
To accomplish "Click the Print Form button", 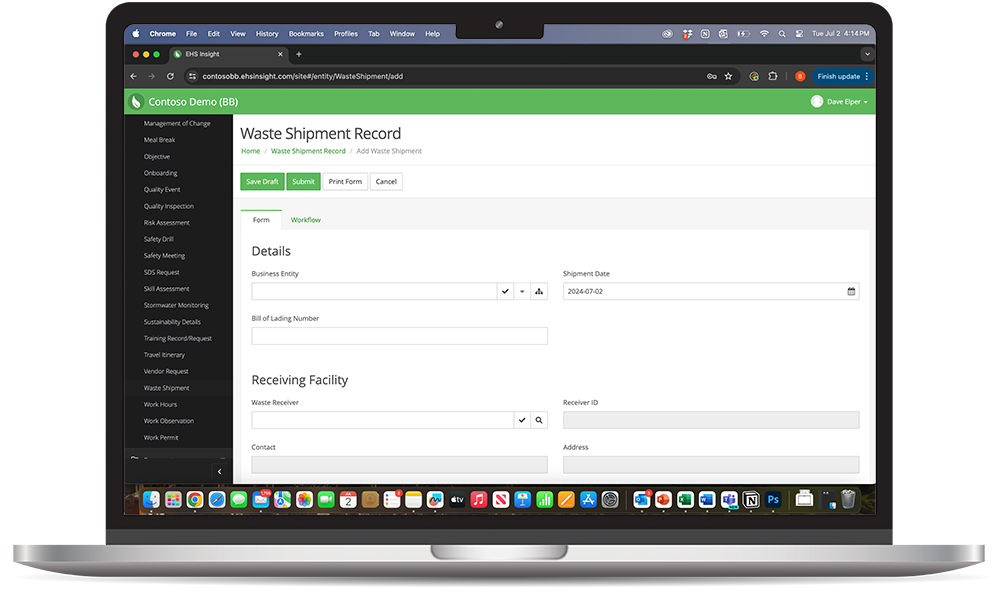I will pos(345,182).
